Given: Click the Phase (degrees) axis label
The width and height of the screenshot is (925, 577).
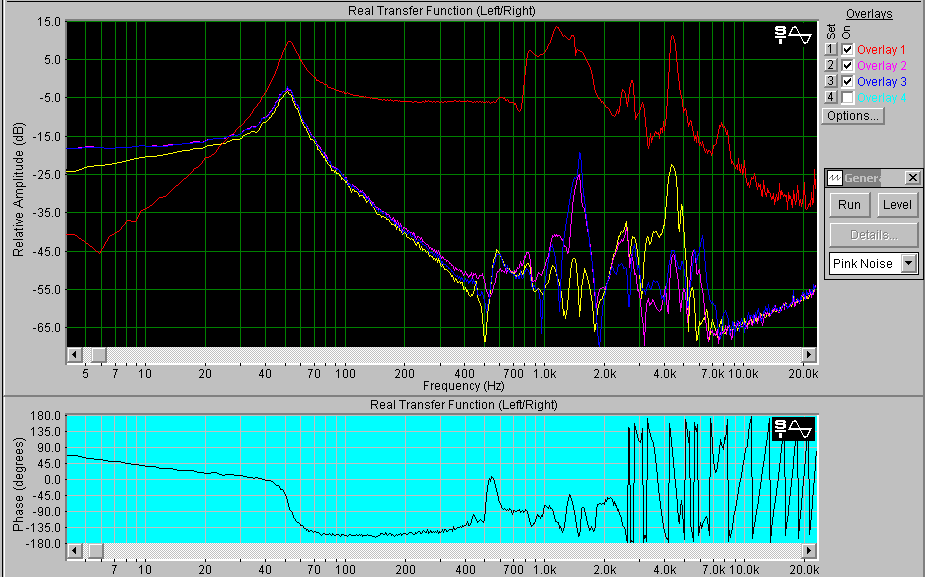Looking at the screenshot, I should click(x=18, y=484).
